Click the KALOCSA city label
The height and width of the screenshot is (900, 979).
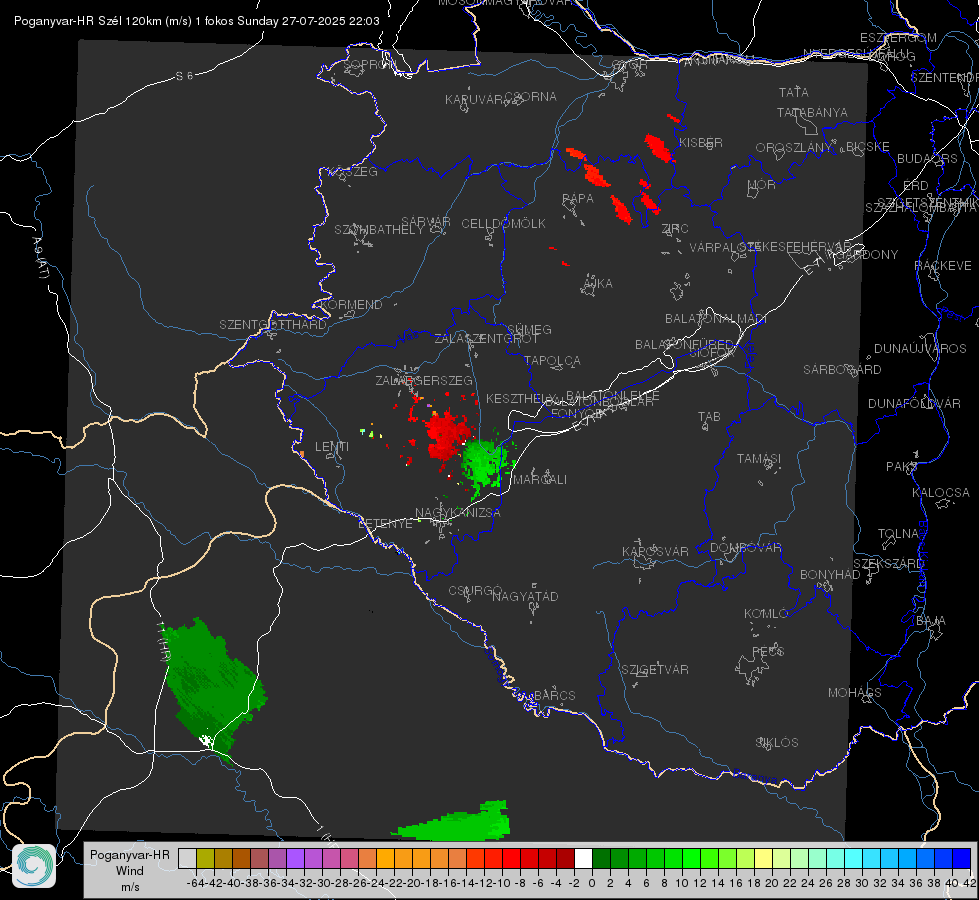[941, 493]
